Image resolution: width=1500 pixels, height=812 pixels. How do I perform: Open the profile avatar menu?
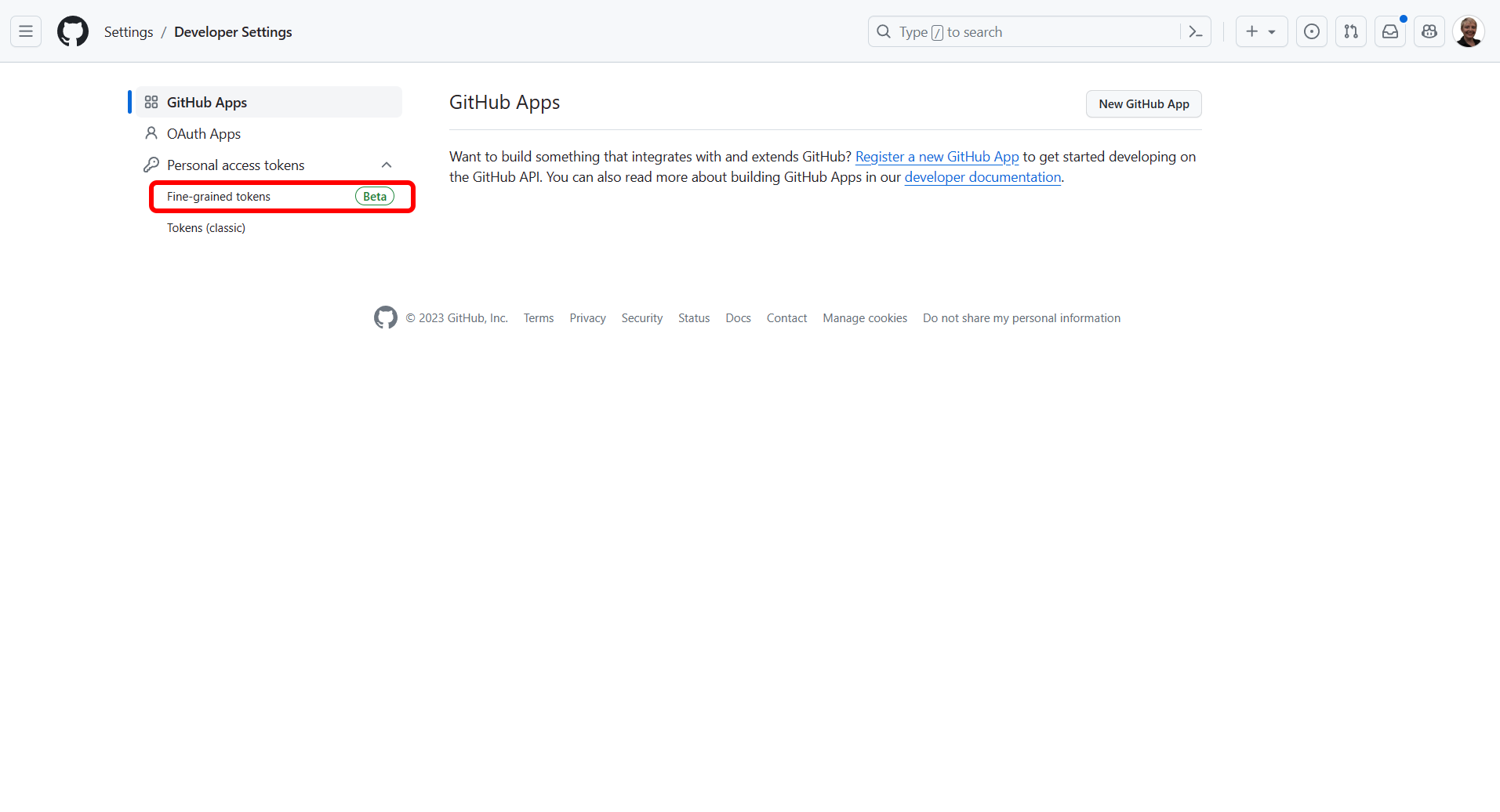[1468, 31]
